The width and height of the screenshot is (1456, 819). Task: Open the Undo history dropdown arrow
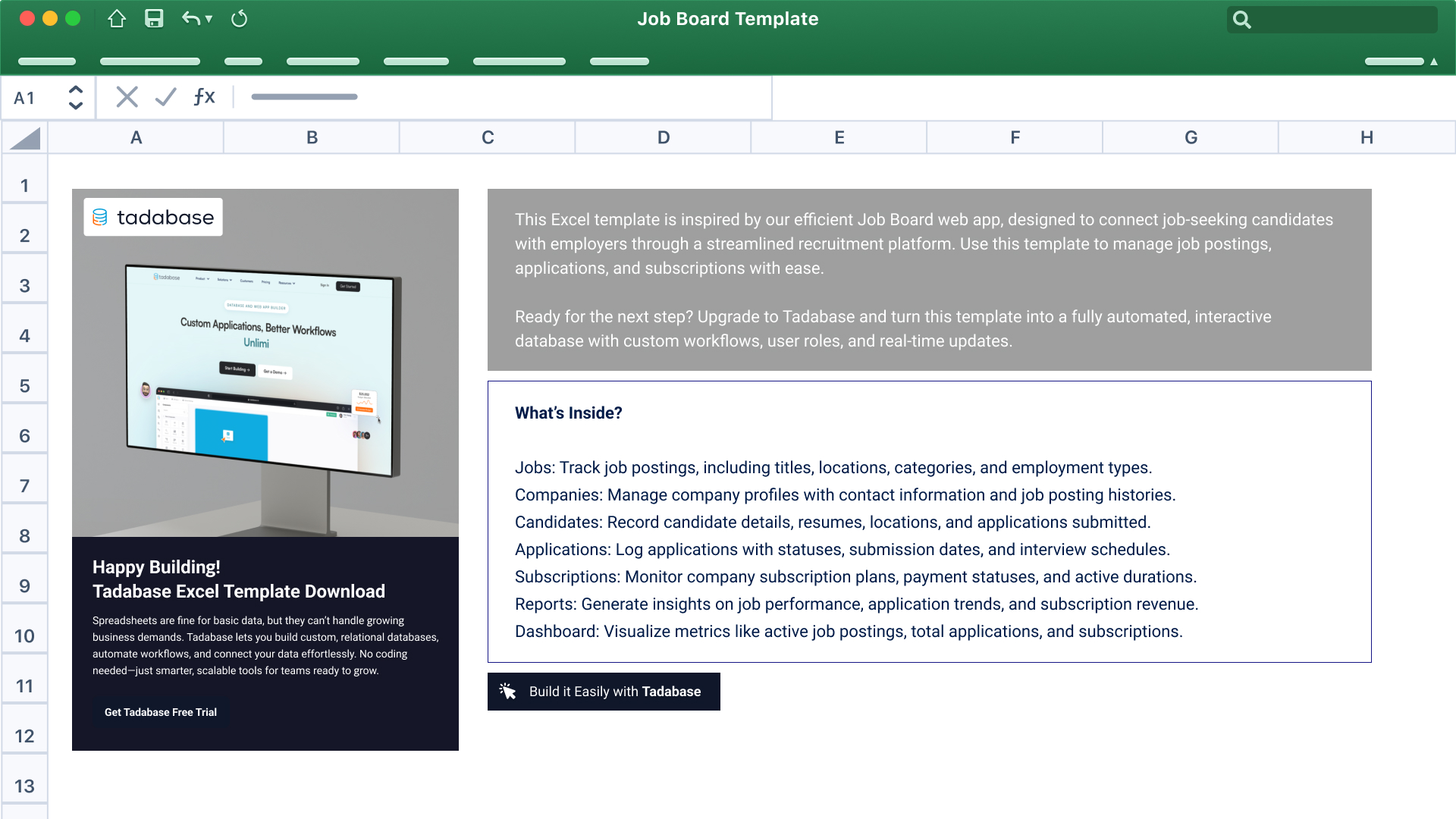coord(209,19)
